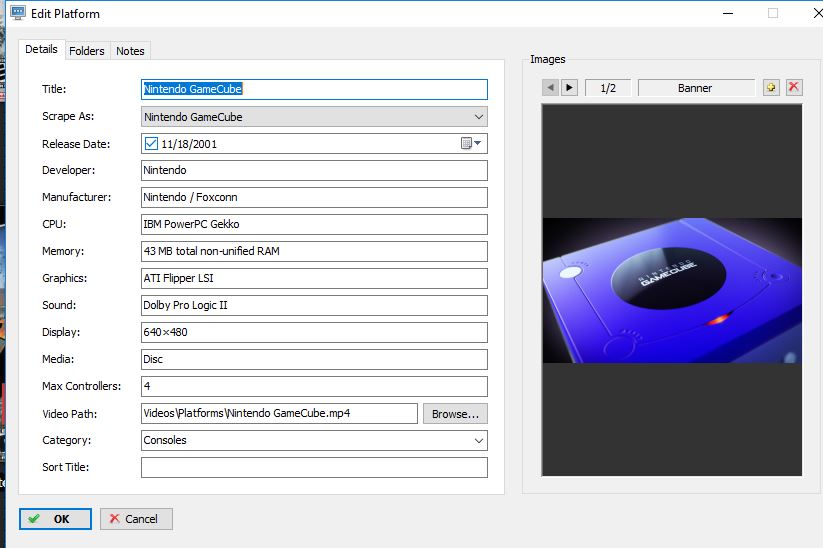Switch to the Notes tab
823x548 pixels.
(x=130, y=51)
